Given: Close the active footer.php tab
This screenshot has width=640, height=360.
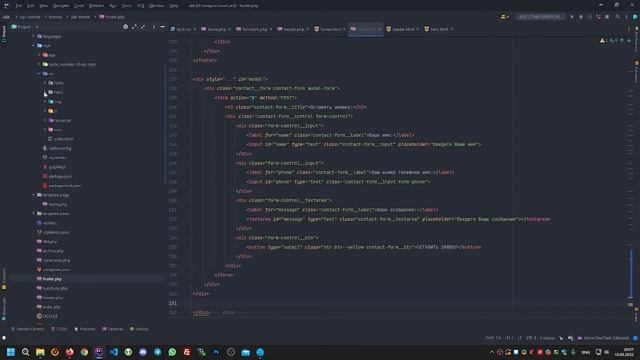Looking at the screenshot, I should (x=379, y=29).
